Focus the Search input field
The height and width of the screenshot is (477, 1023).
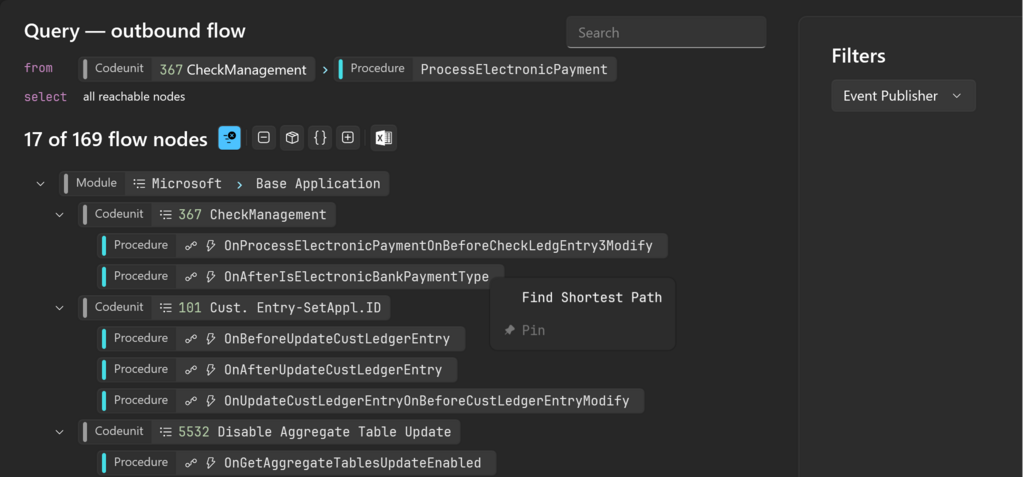[x=665, y=33]
